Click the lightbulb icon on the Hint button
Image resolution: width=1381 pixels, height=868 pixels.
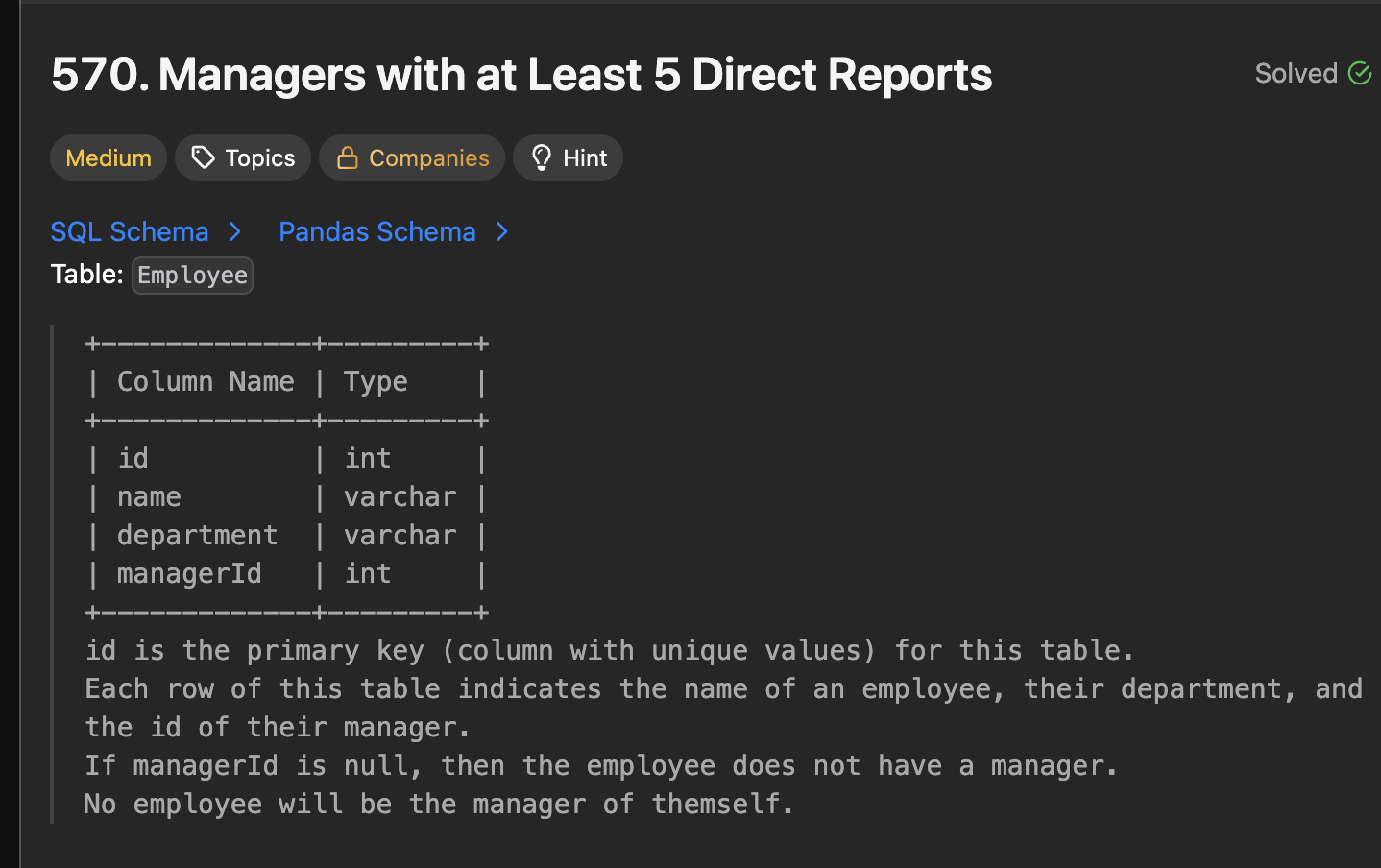pos(541,157)
